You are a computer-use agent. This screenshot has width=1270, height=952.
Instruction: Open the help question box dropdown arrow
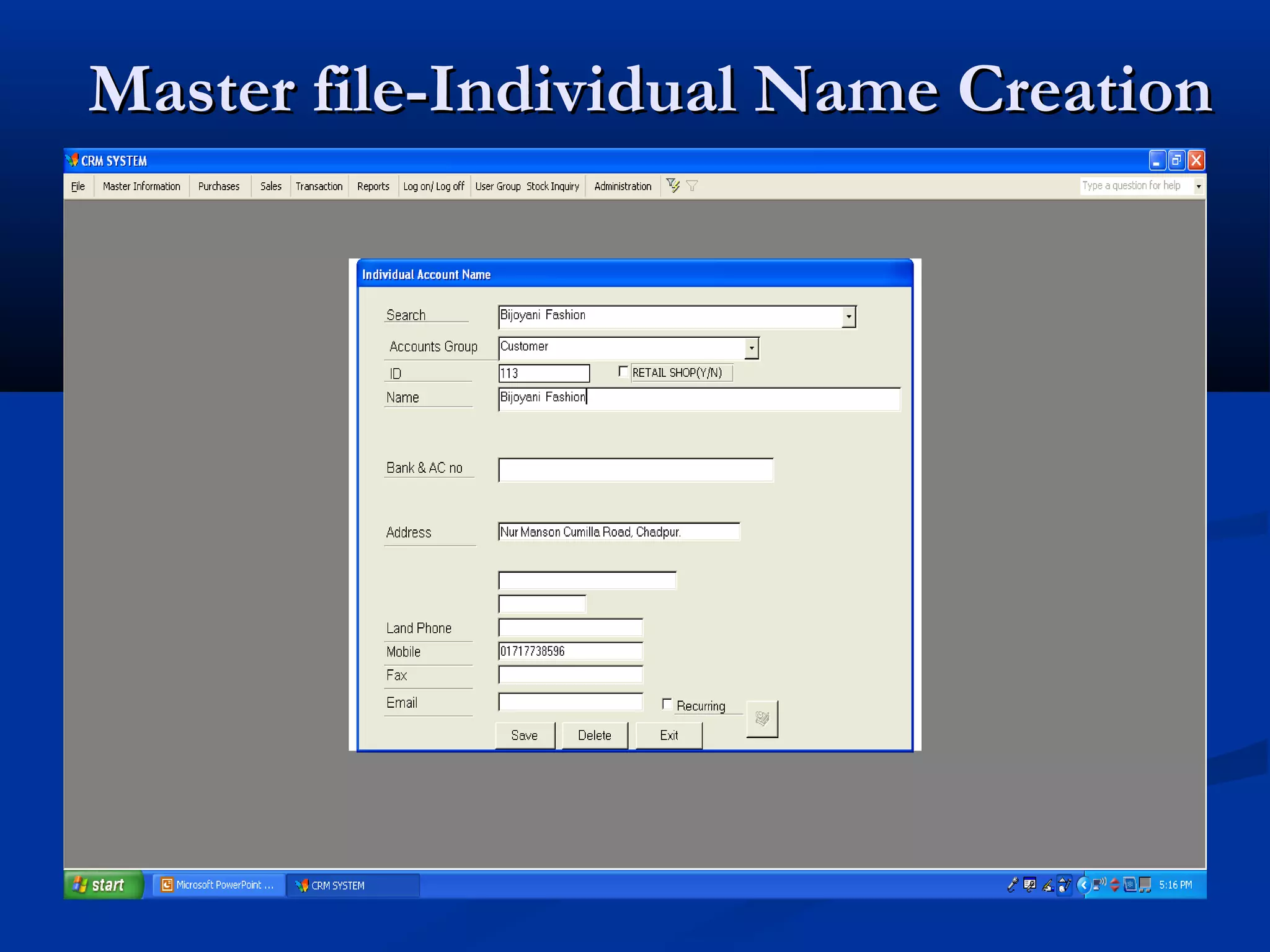coord(1199,186)
